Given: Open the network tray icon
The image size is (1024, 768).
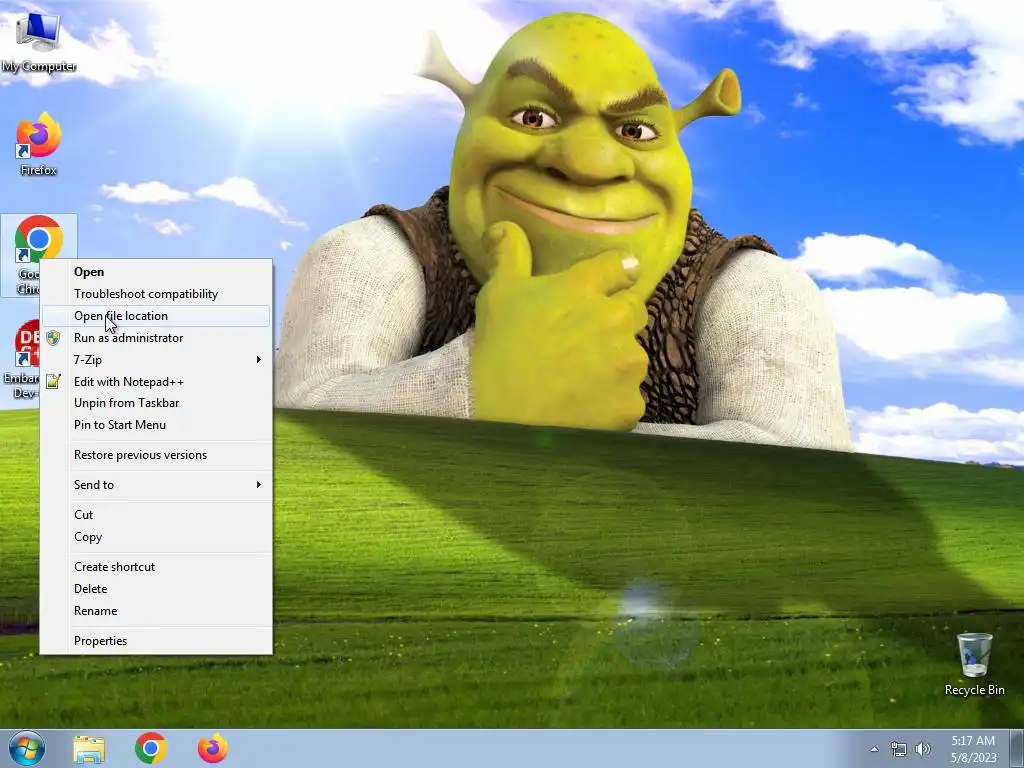Looking at the screenshot, I should point(899,749).
